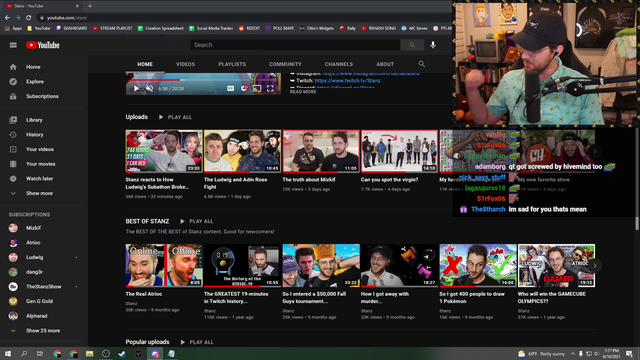Open 'Can you spot the virgin?' thumbnail
640x360 pixels.
399,151
